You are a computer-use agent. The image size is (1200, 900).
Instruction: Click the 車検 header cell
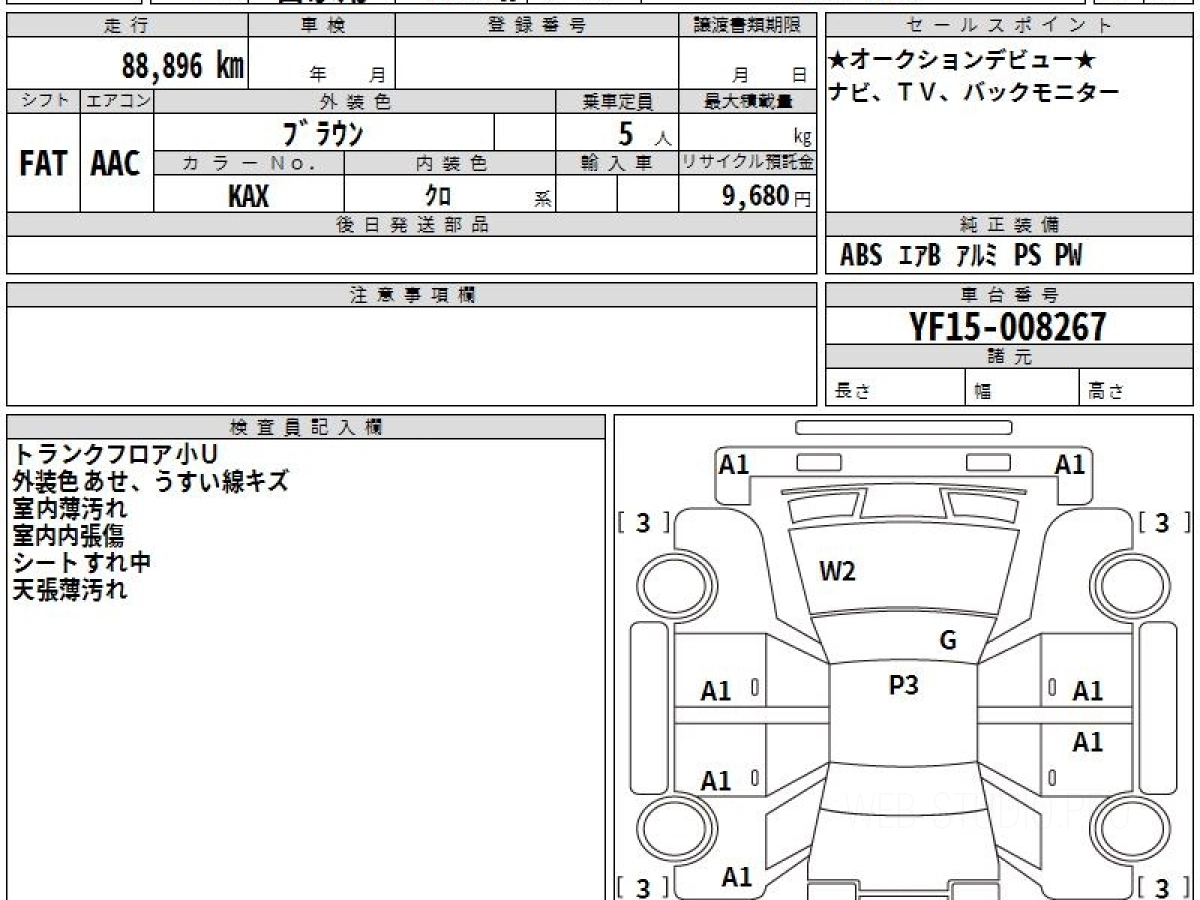pyautogui.click(x=322, y=26)
